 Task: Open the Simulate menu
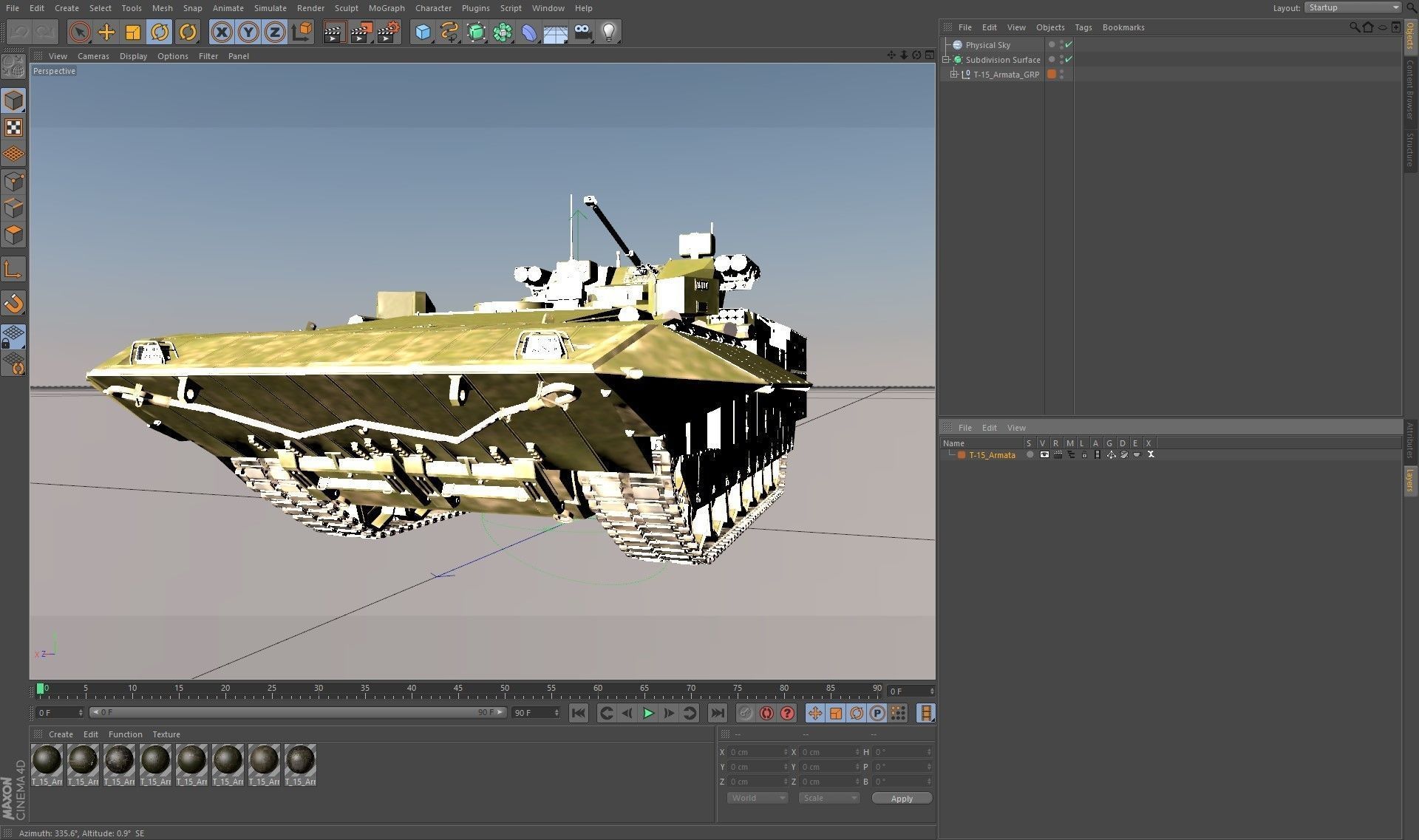point(270,8)
